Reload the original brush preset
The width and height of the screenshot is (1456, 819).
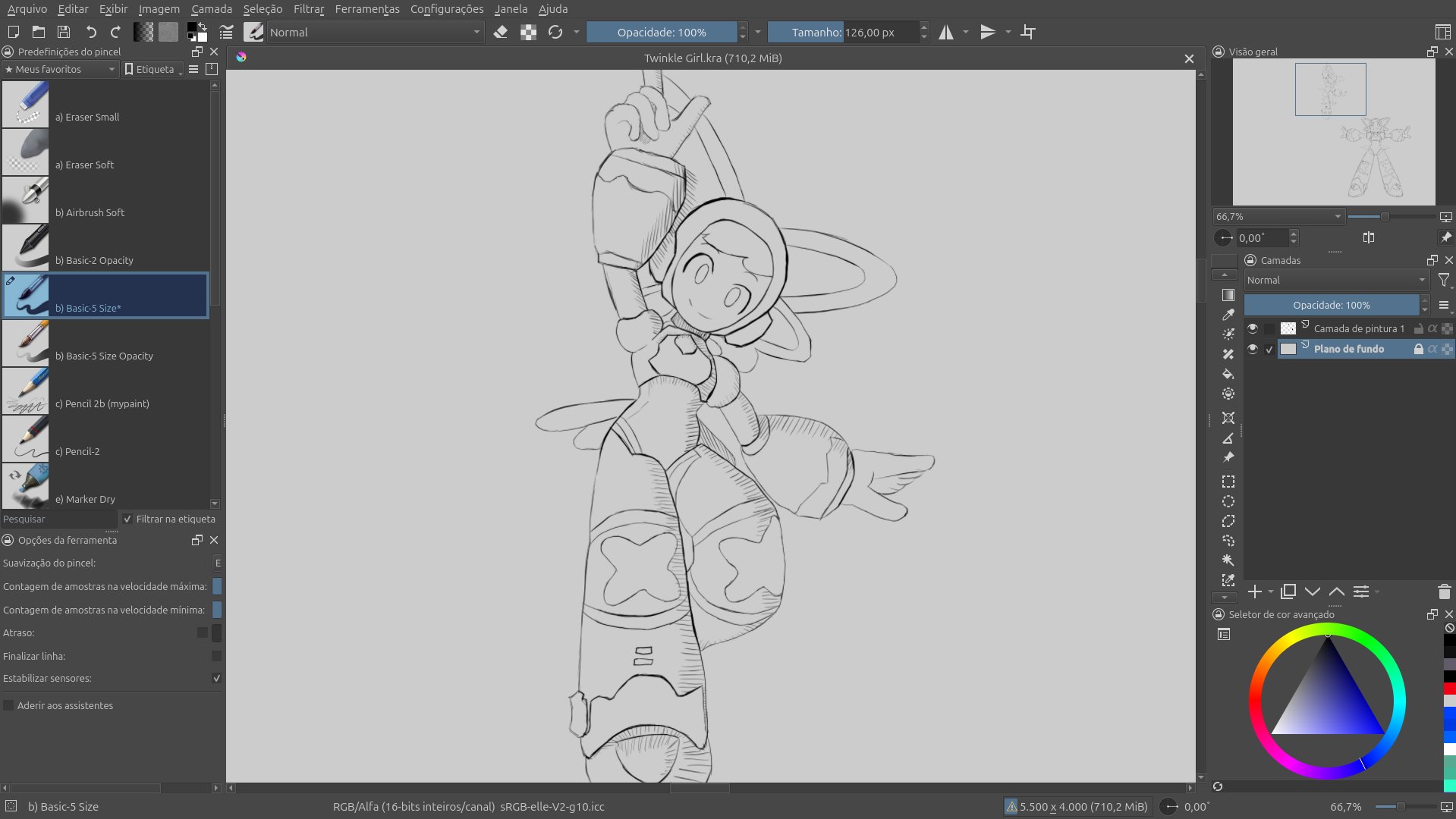click(x=555, y=32)
